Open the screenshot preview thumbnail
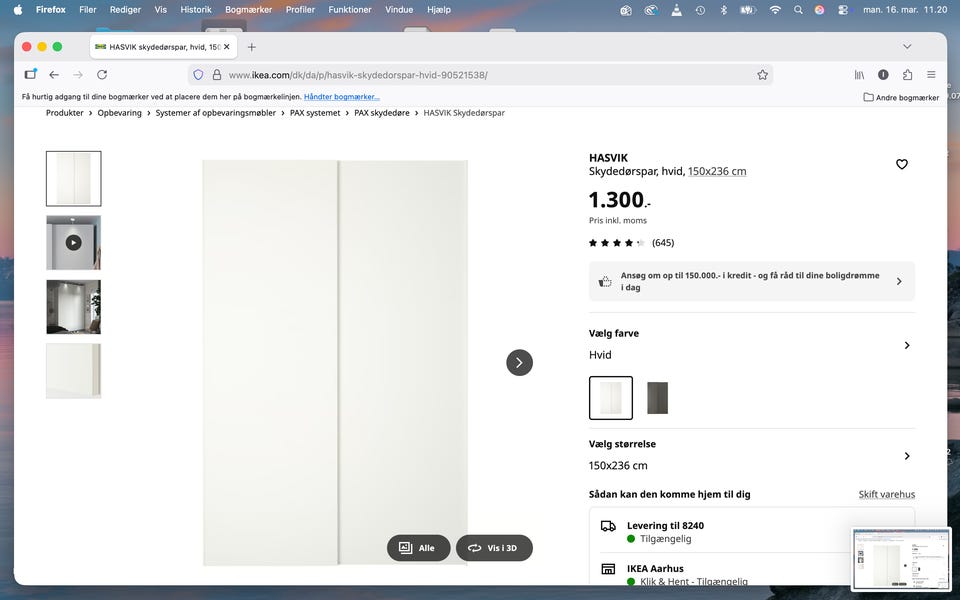This screenshot has width=960, height=600. tap(901, 559)
